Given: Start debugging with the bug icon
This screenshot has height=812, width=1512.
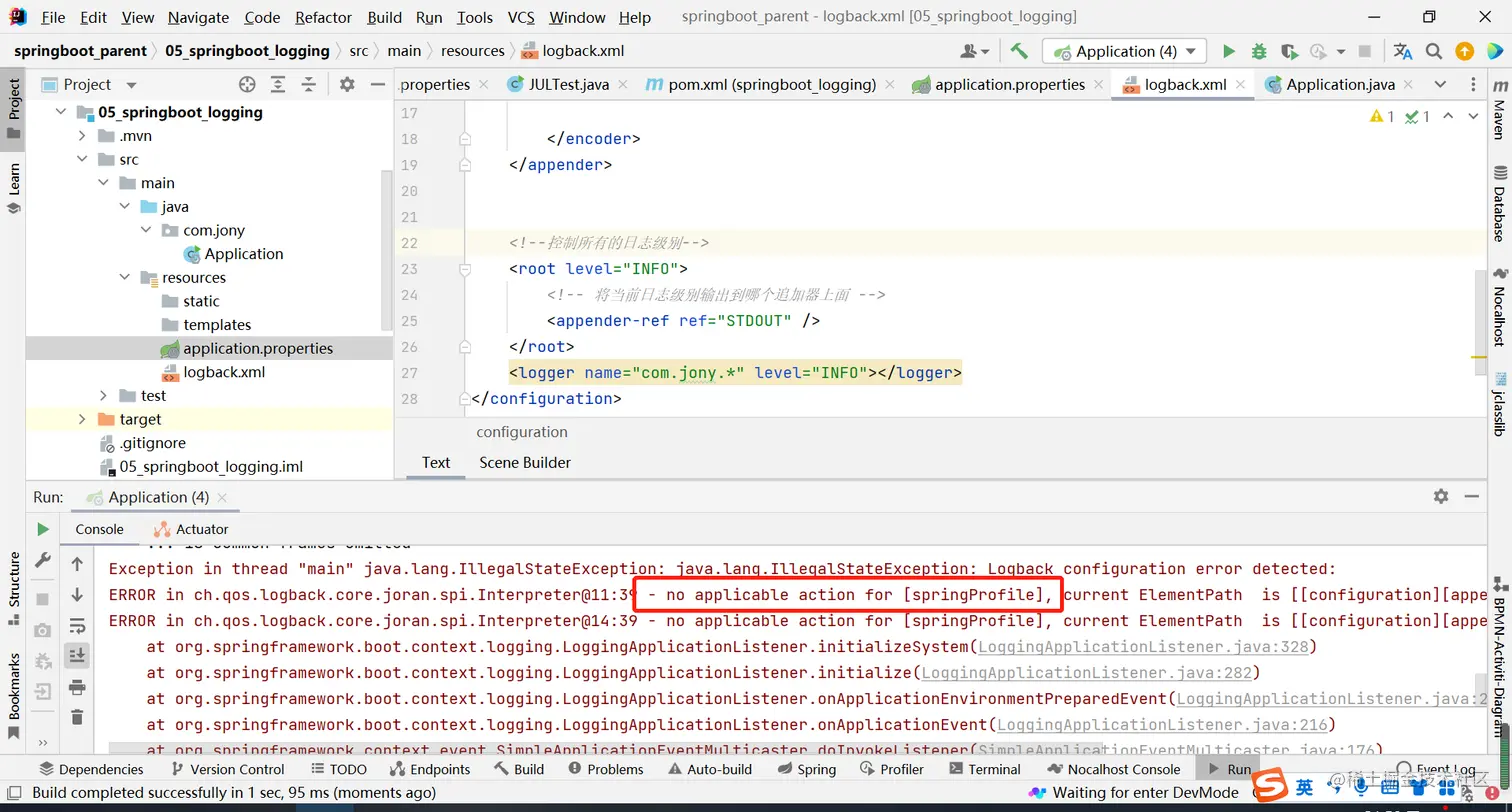Looking at the screenshot, I should coord(1259,51).
